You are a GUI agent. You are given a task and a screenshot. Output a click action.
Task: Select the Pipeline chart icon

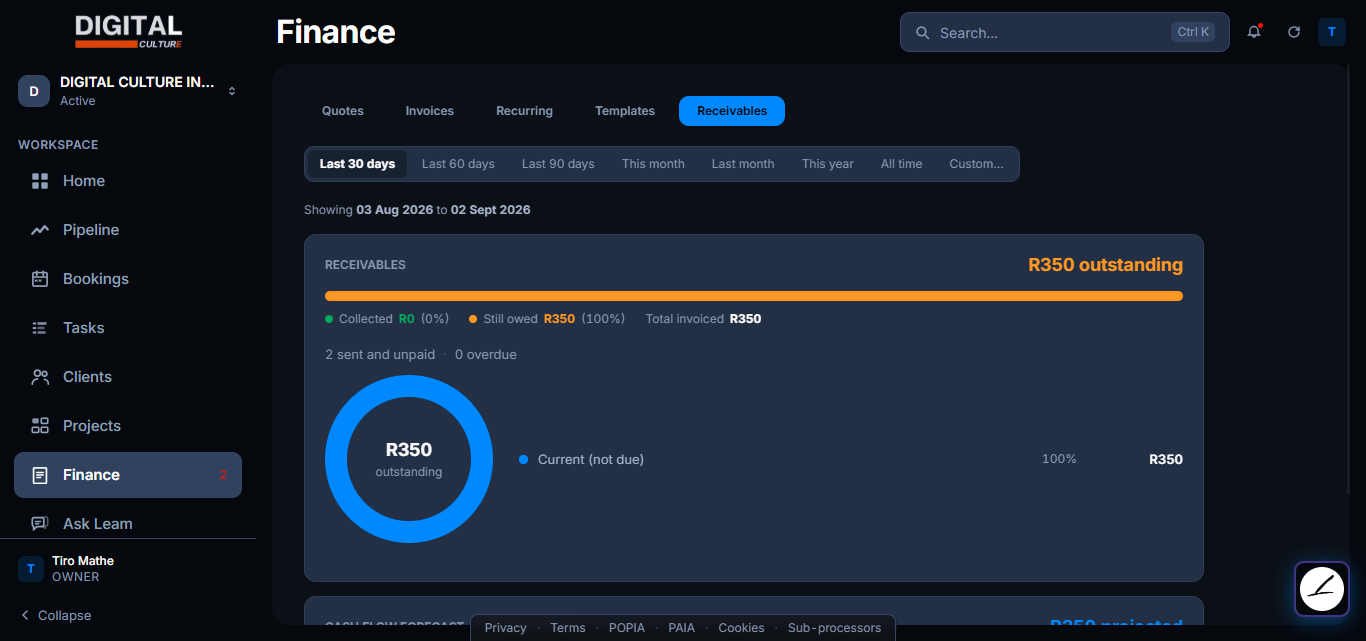(x=40, y=230)
